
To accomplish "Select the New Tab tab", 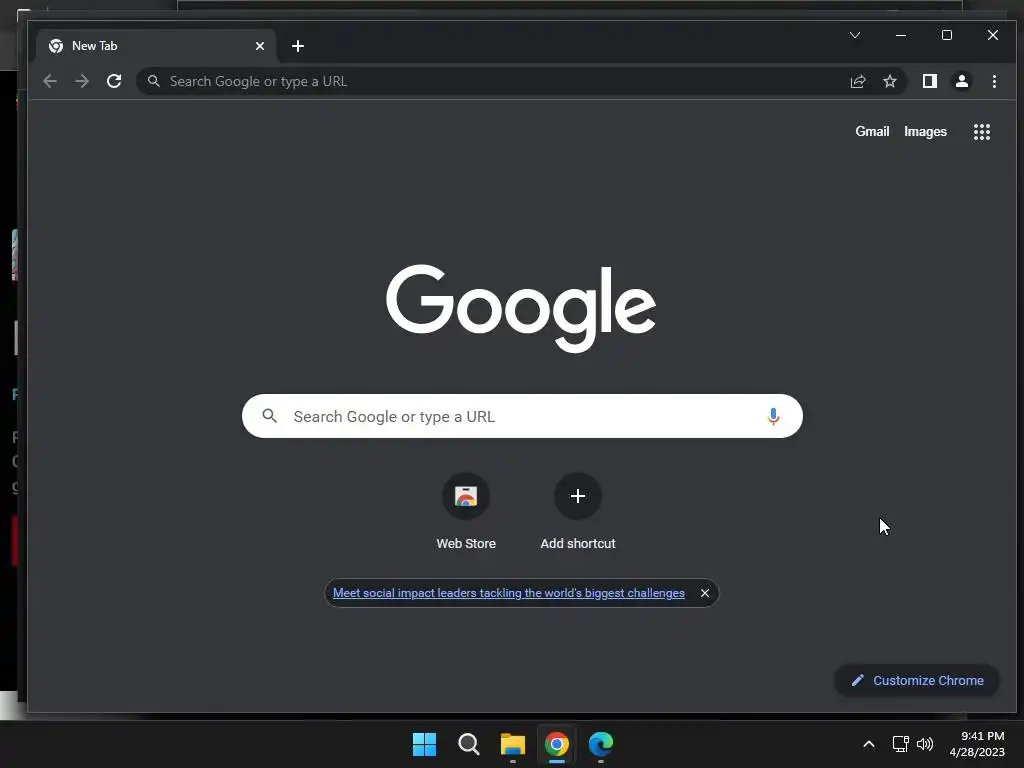I will pyautogui.click(x=155, y=46).
